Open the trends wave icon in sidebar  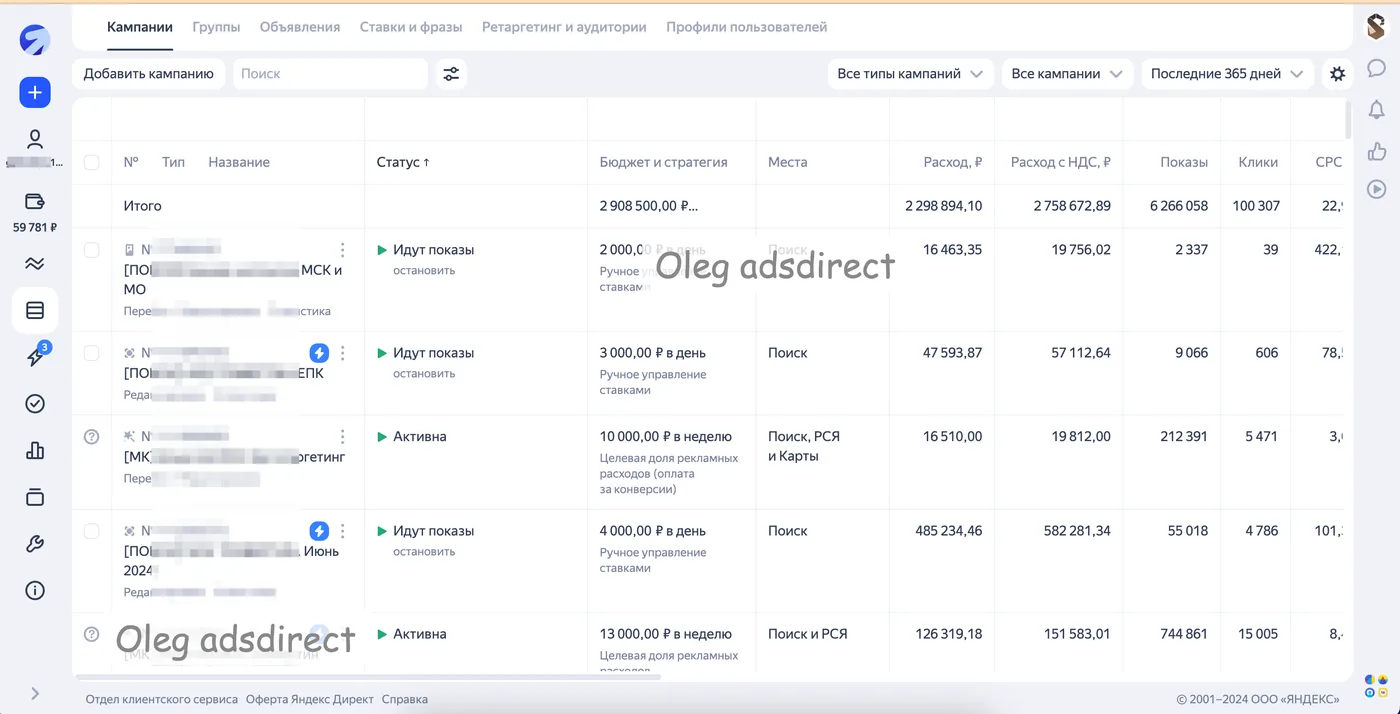[x=35, y=264]
